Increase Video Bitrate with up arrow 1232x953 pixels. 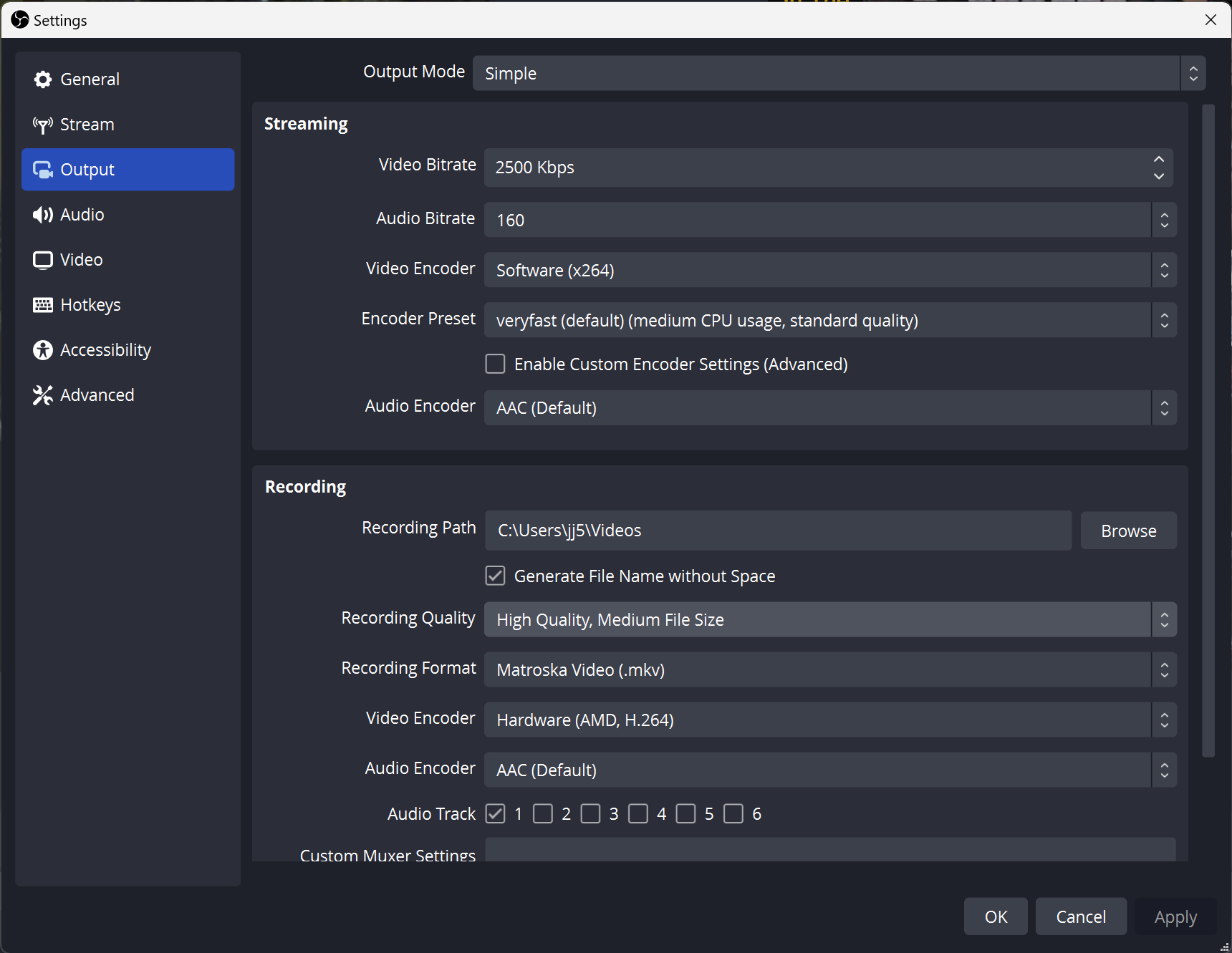coord(1159,159)
